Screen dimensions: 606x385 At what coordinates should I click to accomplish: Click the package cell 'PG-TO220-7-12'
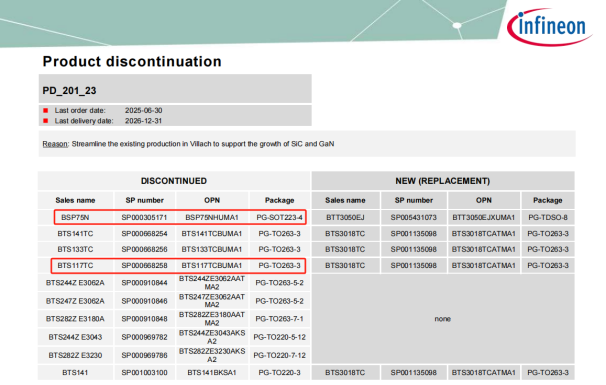point(280,355)
